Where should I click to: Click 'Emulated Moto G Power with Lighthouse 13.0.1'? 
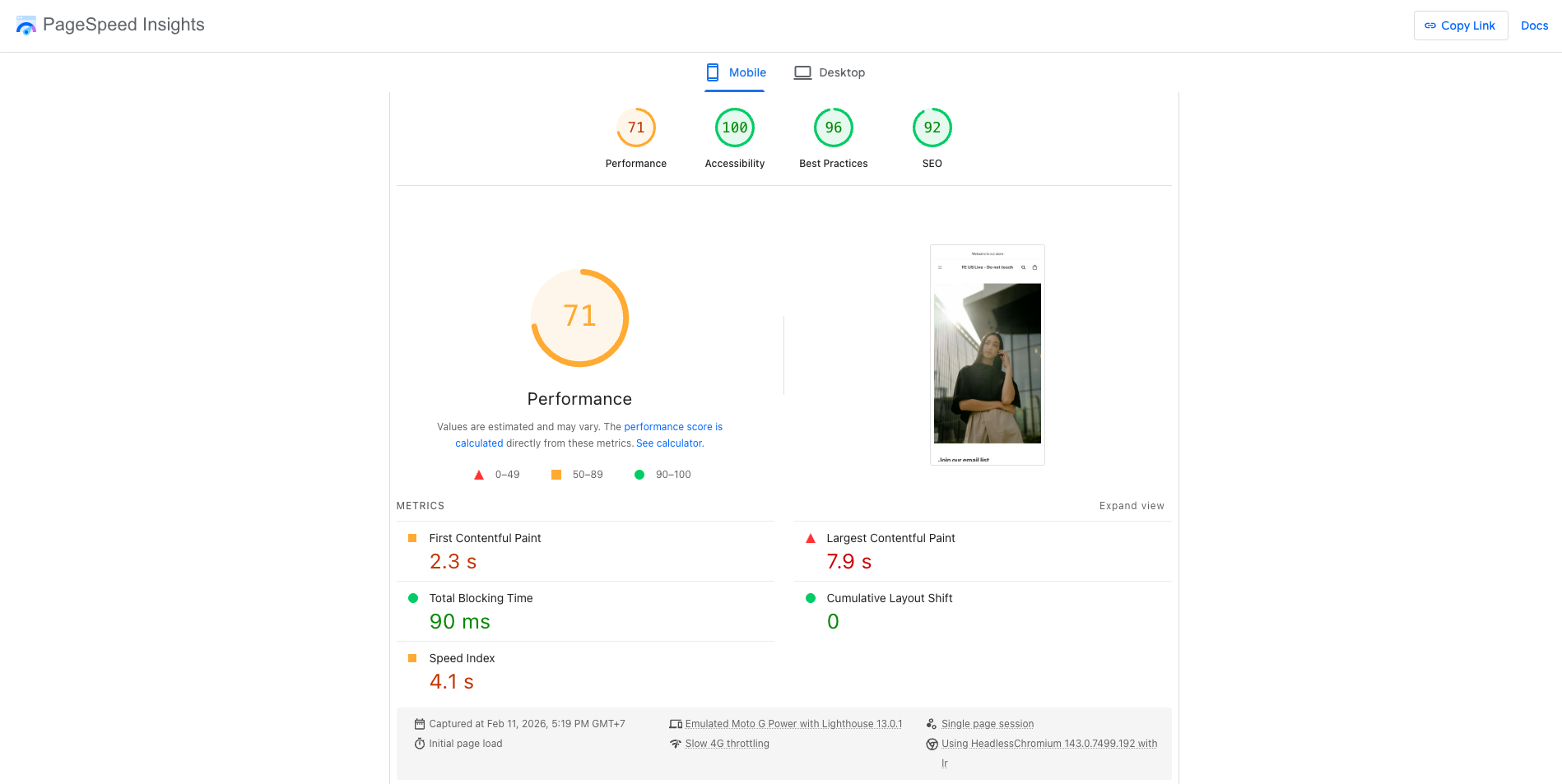coord(793,724)
